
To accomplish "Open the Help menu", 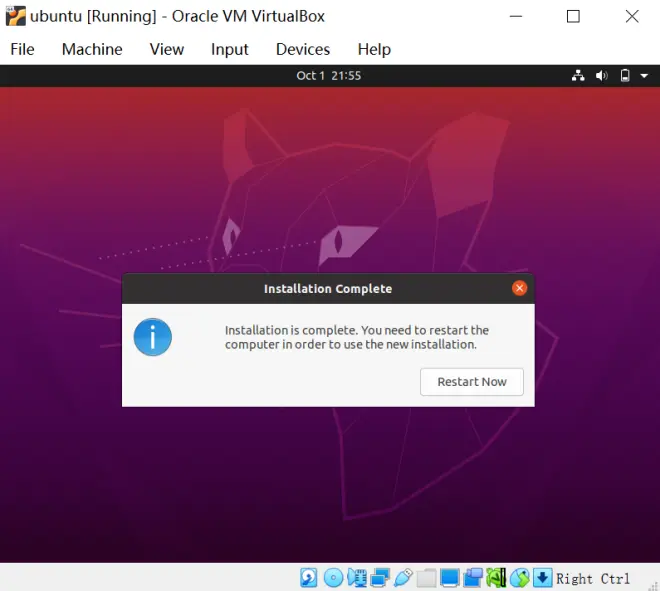I will pos(374,49).
